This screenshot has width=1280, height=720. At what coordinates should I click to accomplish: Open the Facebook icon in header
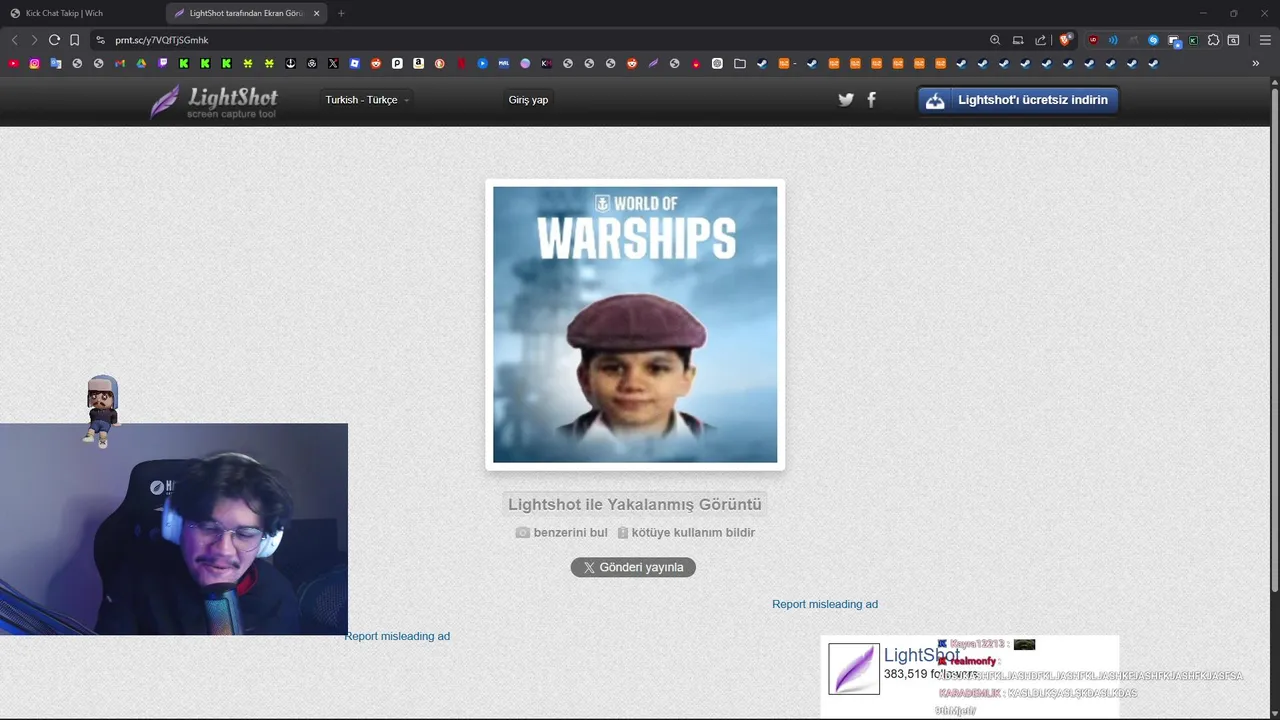[x=871, y=100]
